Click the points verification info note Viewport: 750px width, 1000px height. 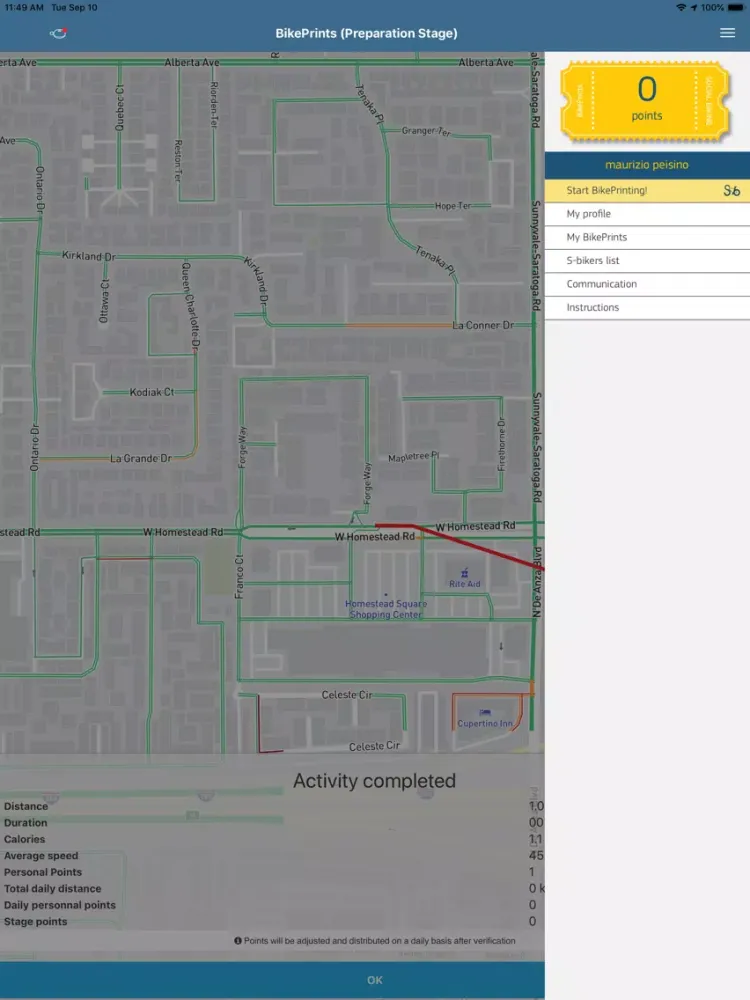(375, 941)
